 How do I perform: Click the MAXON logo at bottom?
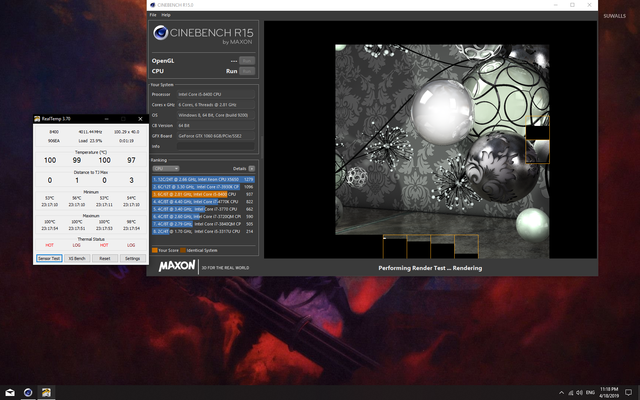click(177, 266)
